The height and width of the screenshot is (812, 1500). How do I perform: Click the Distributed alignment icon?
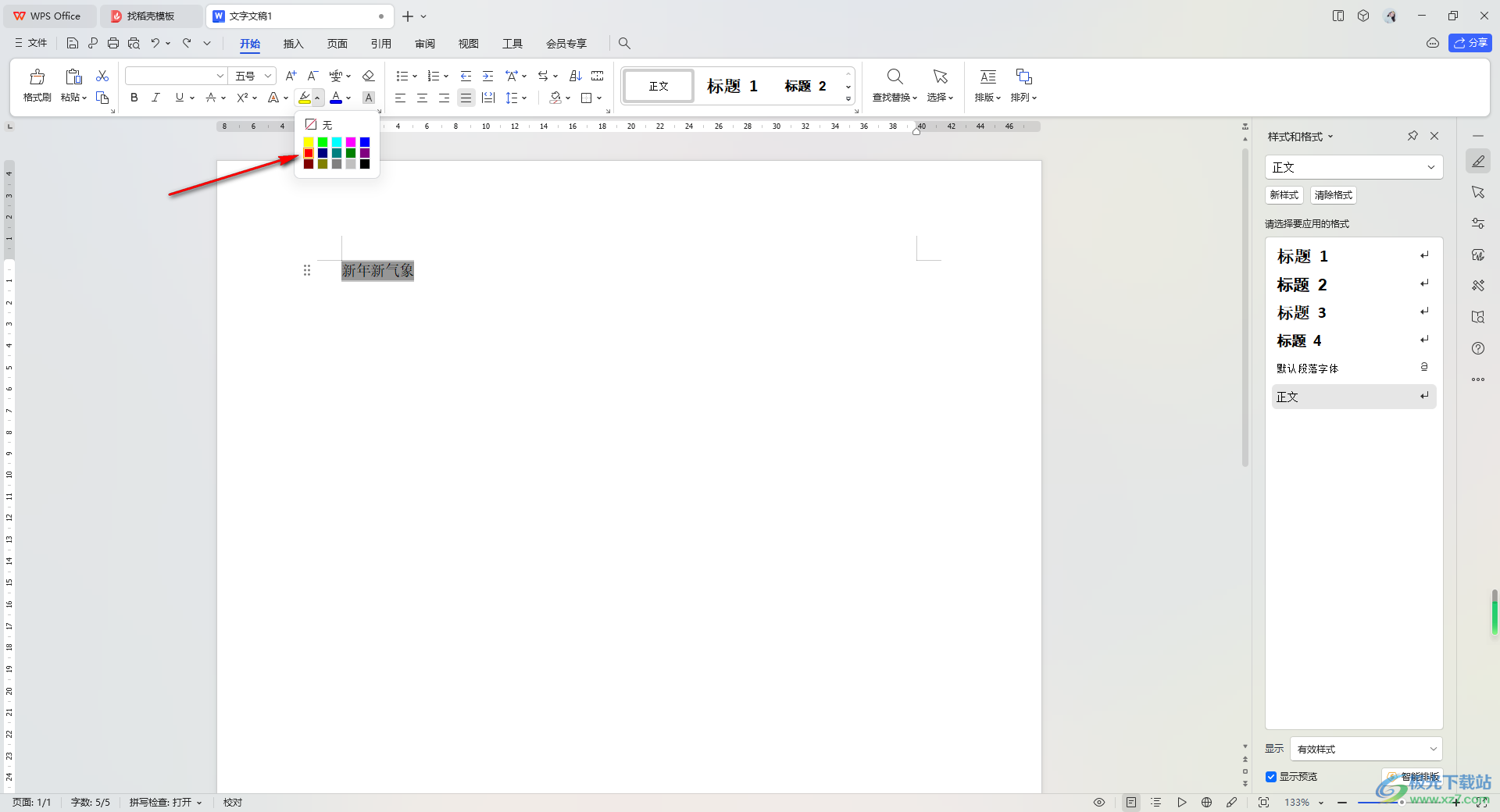[487, 98]
